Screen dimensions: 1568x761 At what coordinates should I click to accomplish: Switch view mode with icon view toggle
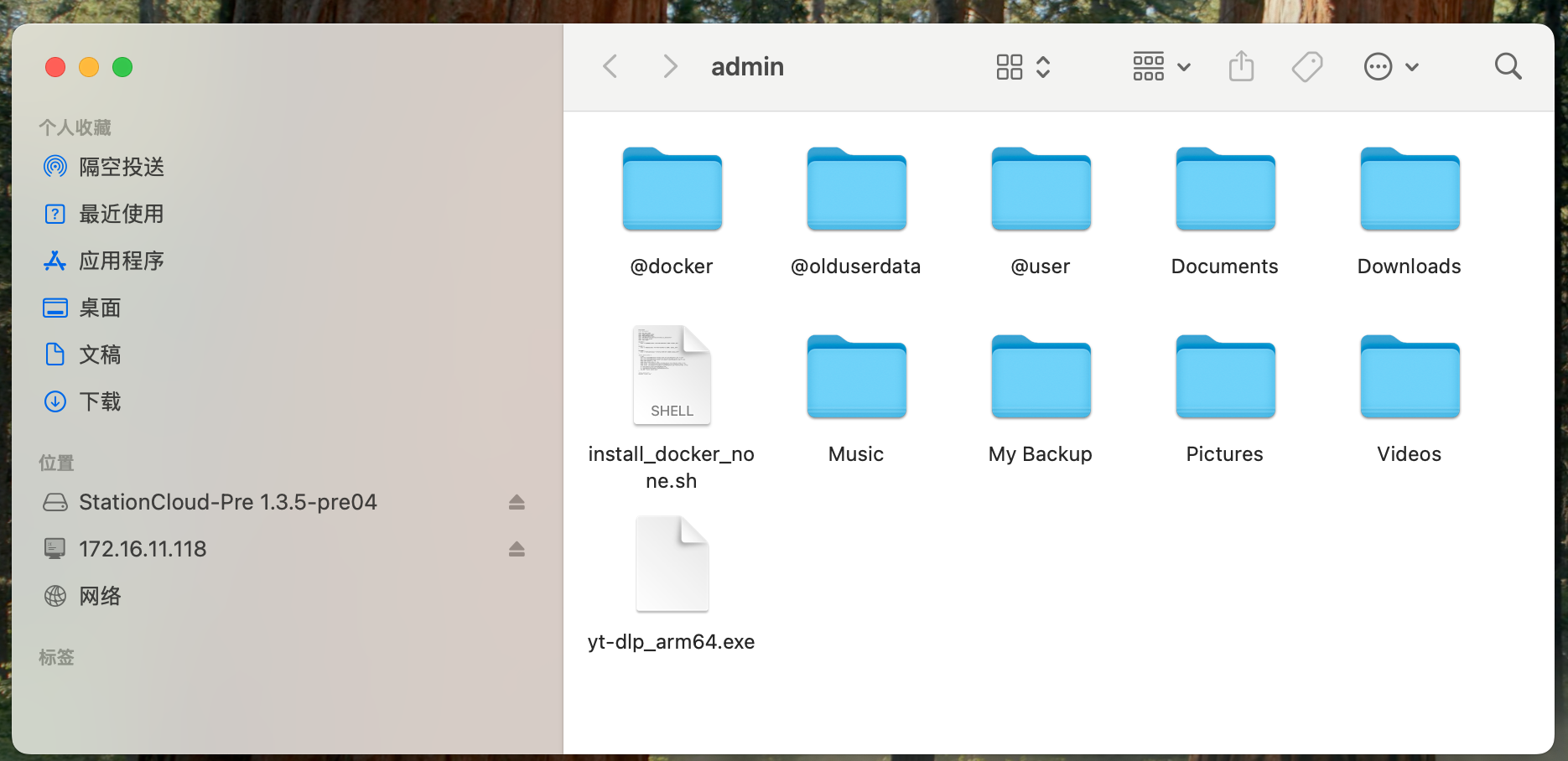coord(1022,66)
